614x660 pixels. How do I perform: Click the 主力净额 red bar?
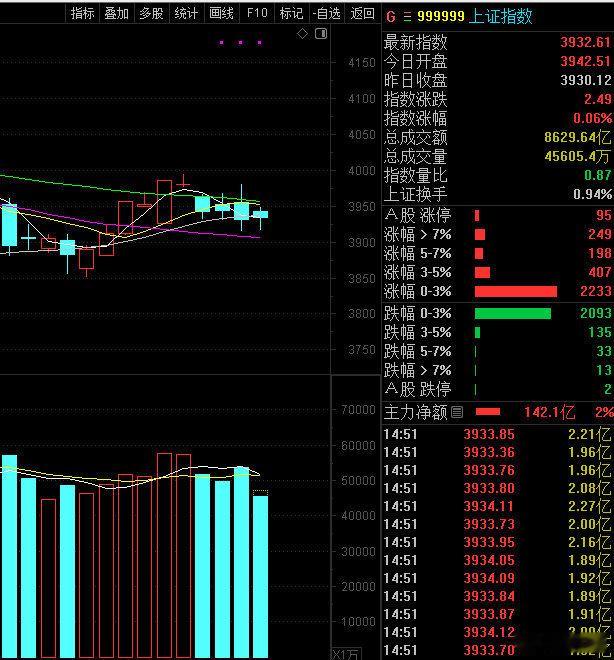pos(488,412)
